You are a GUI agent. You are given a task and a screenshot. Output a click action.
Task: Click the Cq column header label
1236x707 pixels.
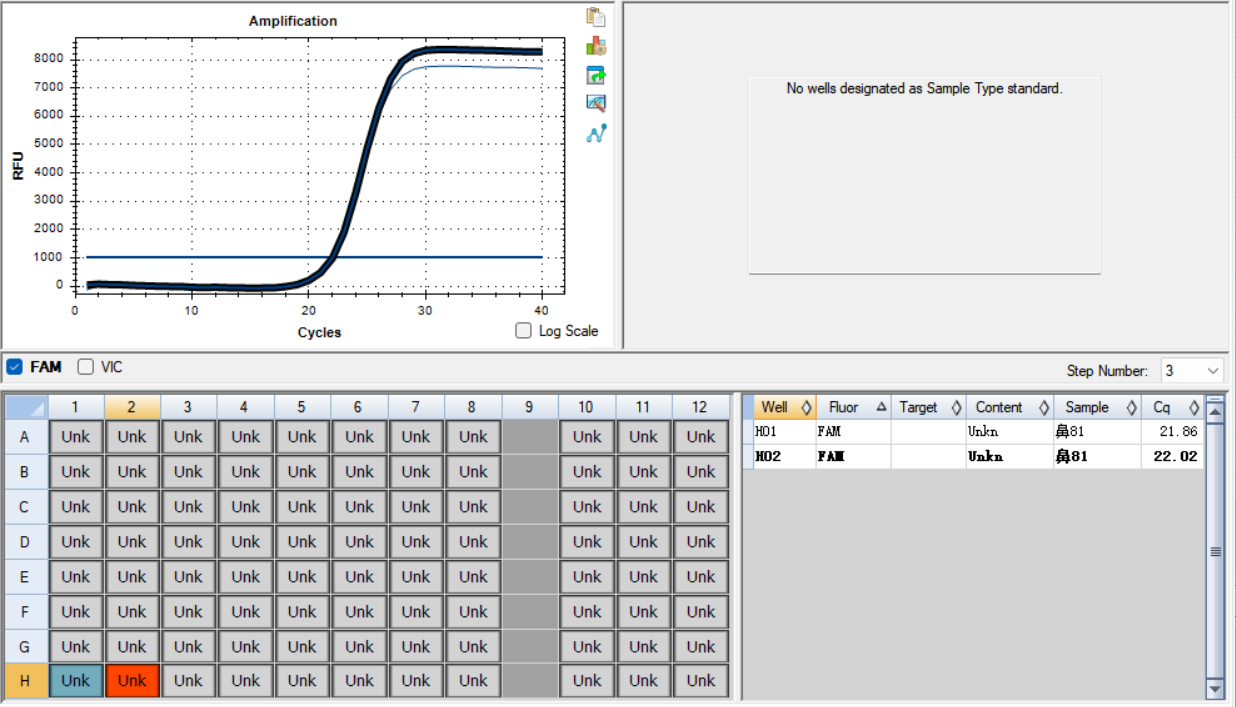[x=1162, y=407]
